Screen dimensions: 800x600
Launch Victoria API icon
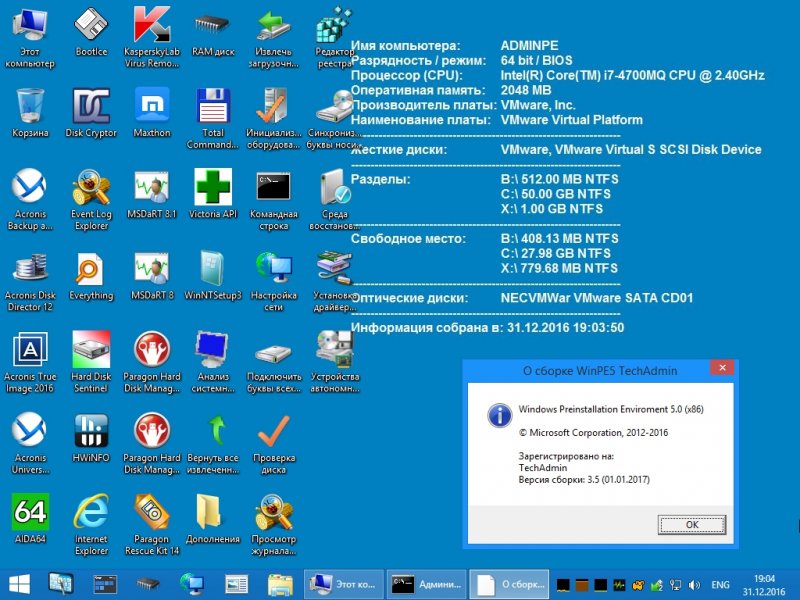pyautogui.click(x=213, y=194)
